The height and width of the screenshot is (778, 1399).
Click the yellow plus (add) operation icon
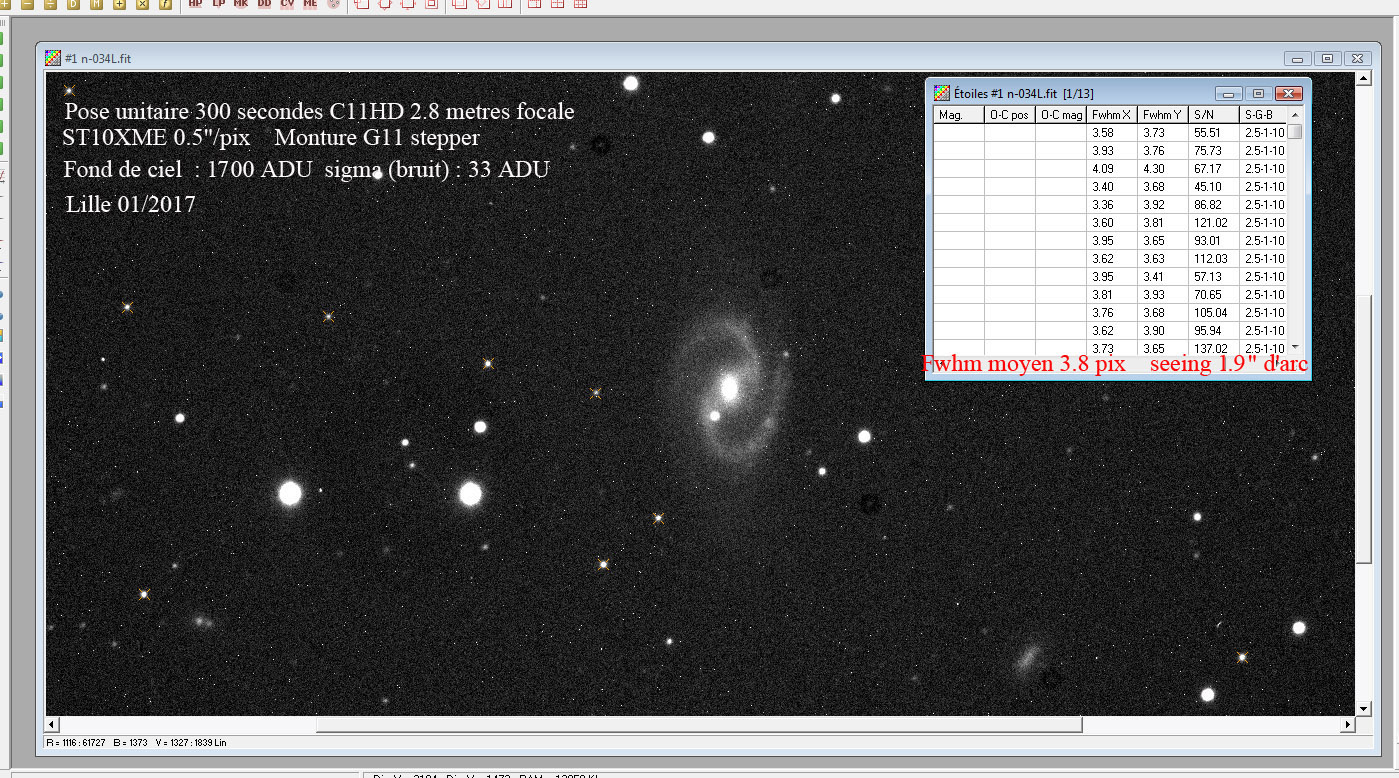tap(119, 4)
